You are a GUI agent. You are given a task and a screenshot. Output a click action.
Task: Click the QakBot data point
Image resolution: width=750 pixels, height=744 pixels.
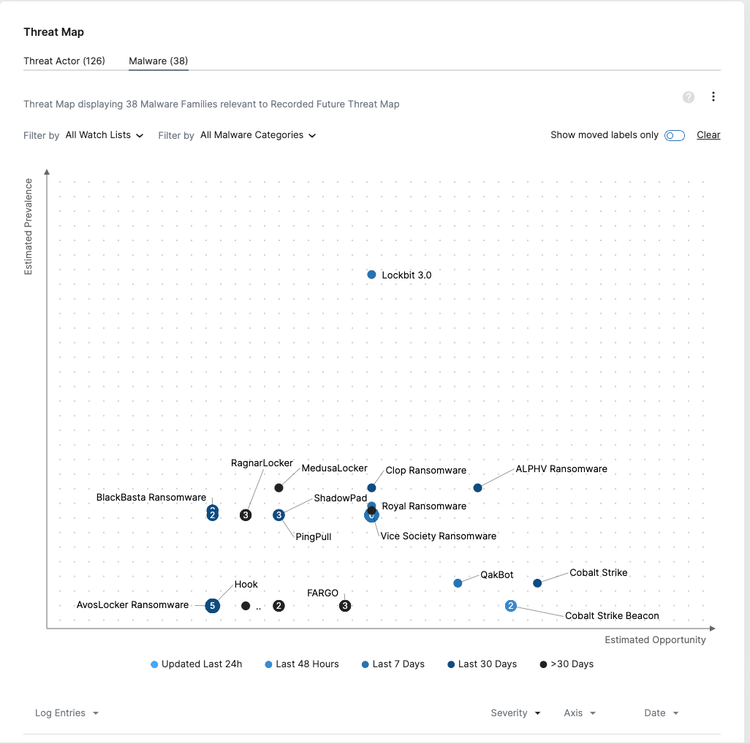[x=458, y=583]
